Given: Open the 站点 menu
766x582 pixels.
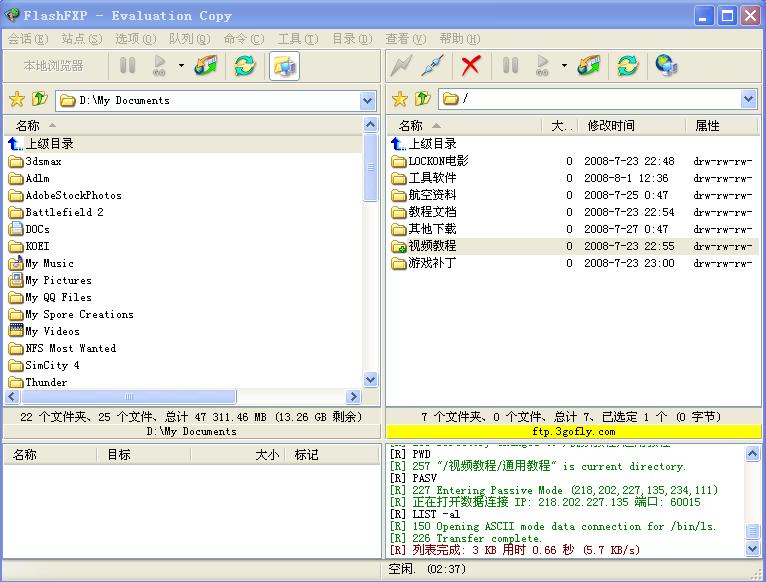Looking at the screenshot, I should pyautogui.click(x=82, y=39).
